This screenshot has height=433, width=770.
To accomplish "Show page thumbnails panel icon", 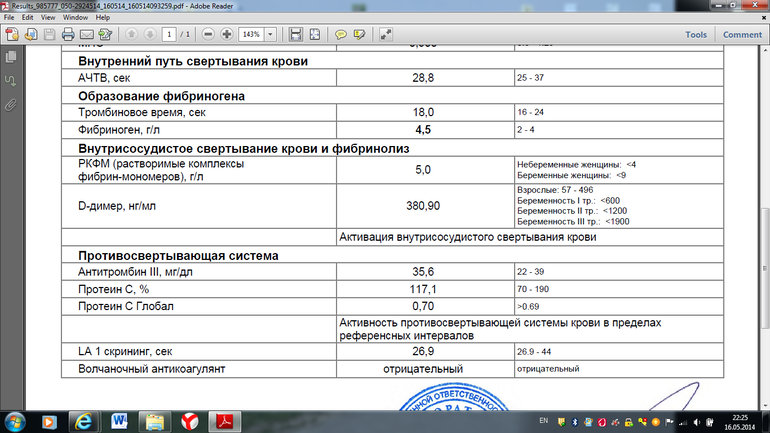I will tap(11, 57).
